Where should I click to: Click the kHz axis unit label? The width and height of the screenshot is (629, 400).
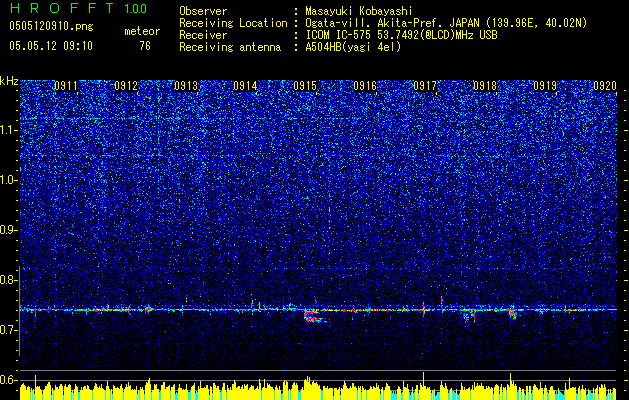point(9,81)
